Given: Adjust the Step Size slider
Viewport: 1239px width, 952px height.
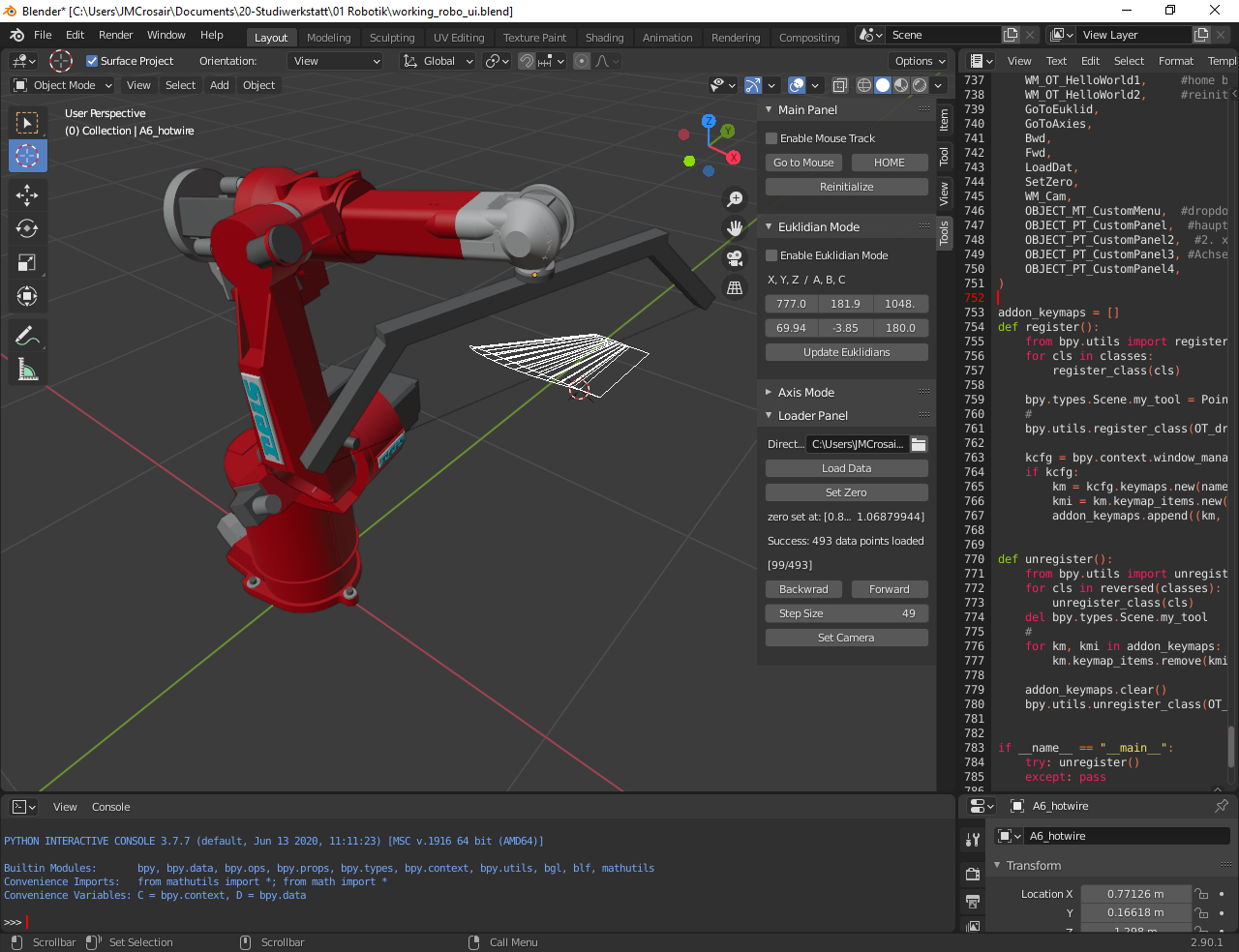Looking at the screenshot, I should (847, 613).
